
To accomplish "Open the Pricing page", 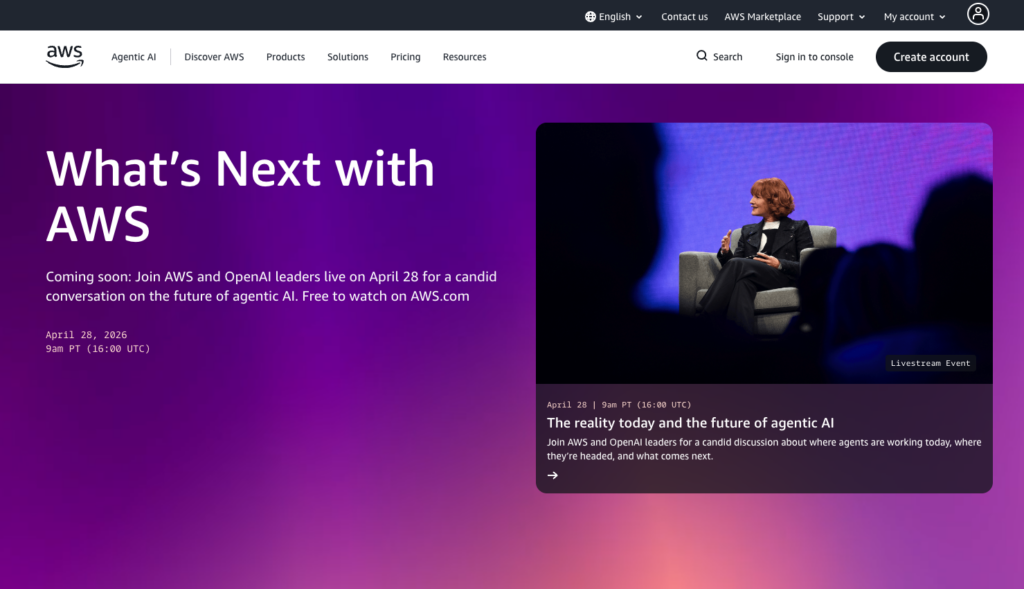I will (x=406, y=57).
